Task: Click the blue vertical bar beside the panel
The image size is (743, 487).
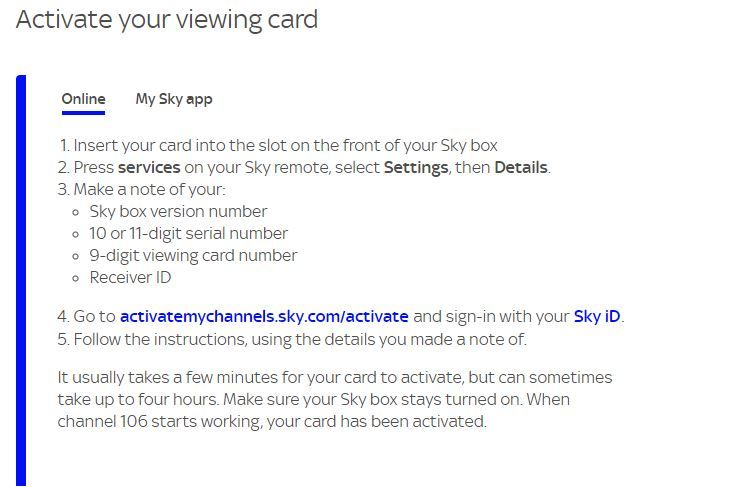Action: pos(21,280)
